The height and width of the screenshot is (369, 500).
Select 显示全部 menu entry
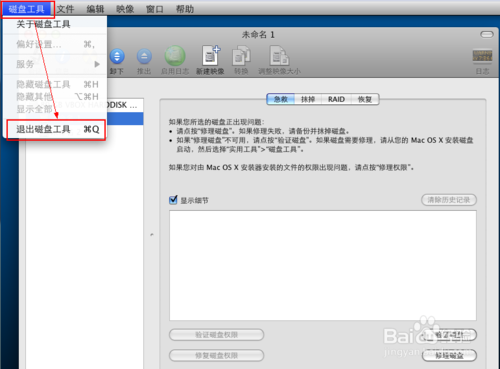(x=55, y=109)
